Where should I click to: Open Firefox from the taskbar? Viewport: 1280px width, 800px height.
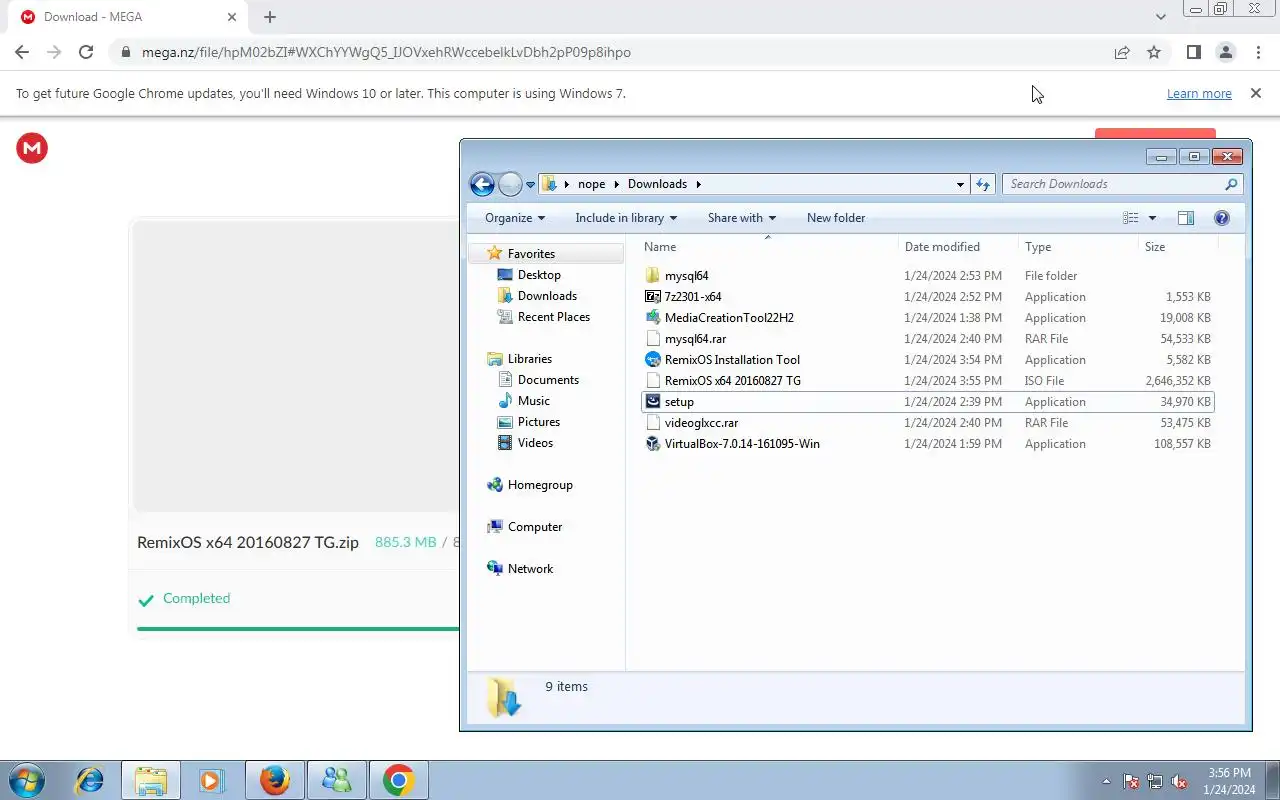(275, 780)
